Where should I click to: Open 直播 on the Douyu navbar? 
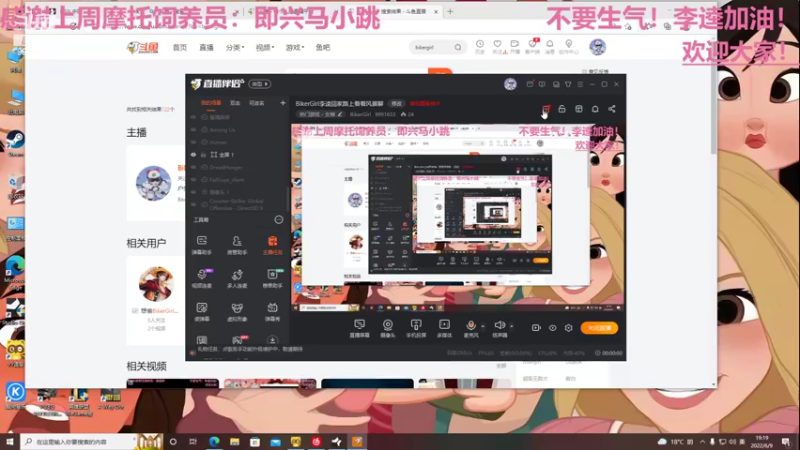[206, 47]
